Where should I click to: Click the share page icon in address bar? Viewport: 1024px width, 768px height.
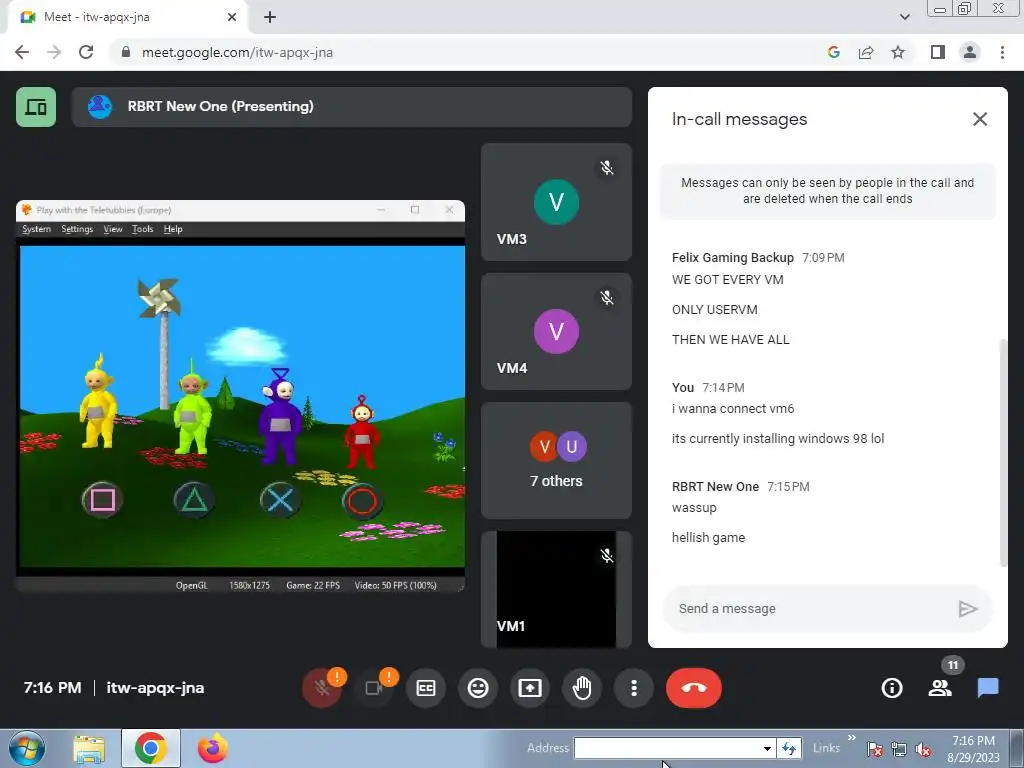coord(866,52)
